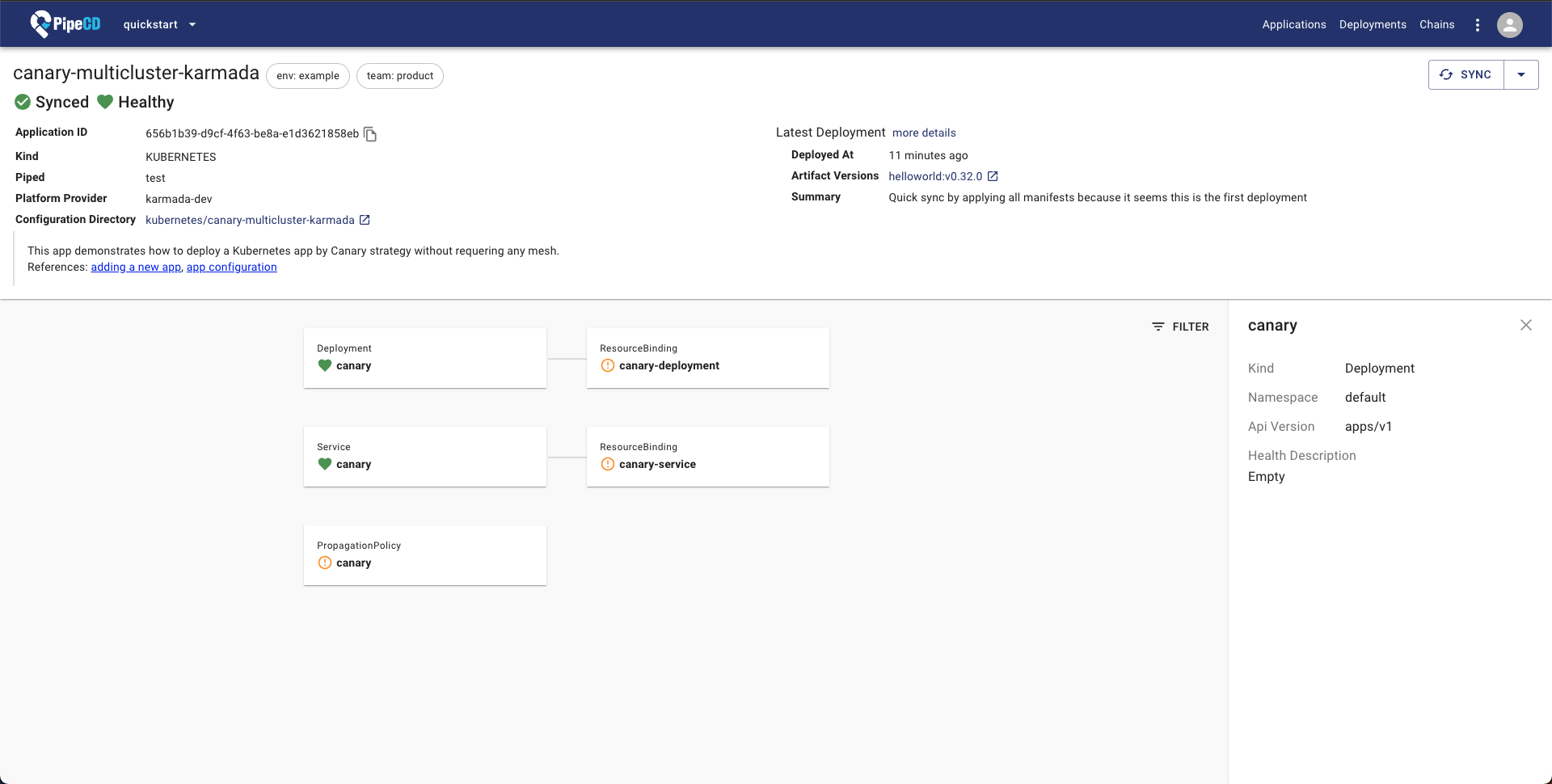Image resolution: width=1552 pixels, height=784 pixels.
Task: Close the canary resource detail panel
Action: coord(1525,325)
